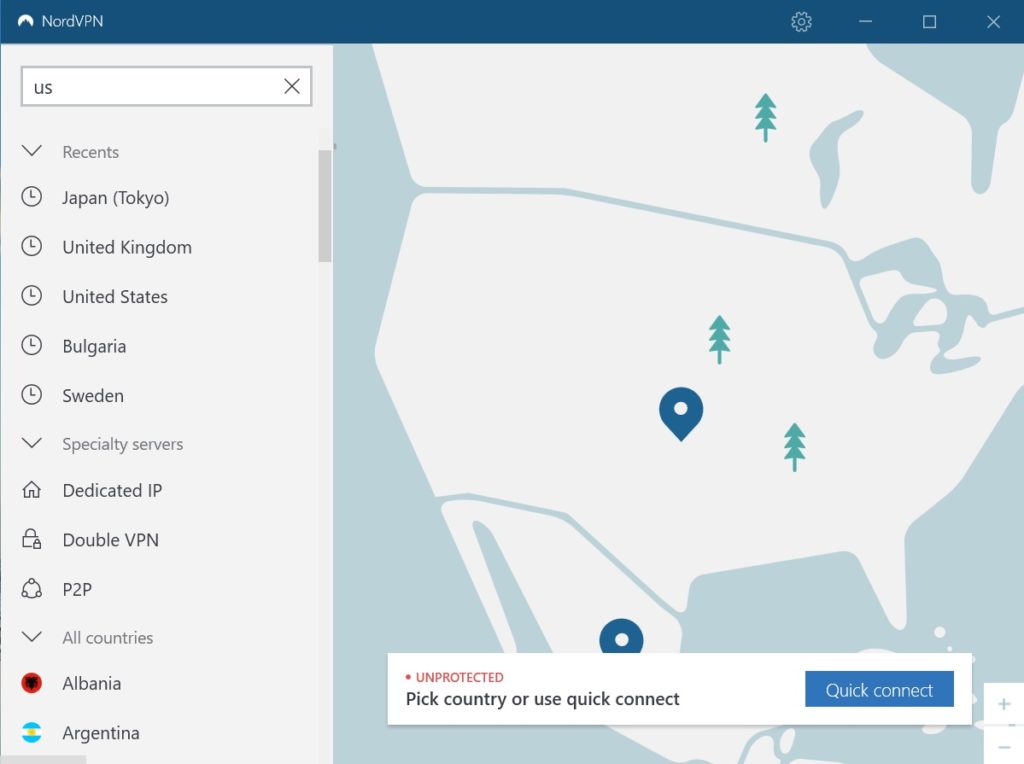Click the server search input field
1024x764 pixels.
[166, 86]
